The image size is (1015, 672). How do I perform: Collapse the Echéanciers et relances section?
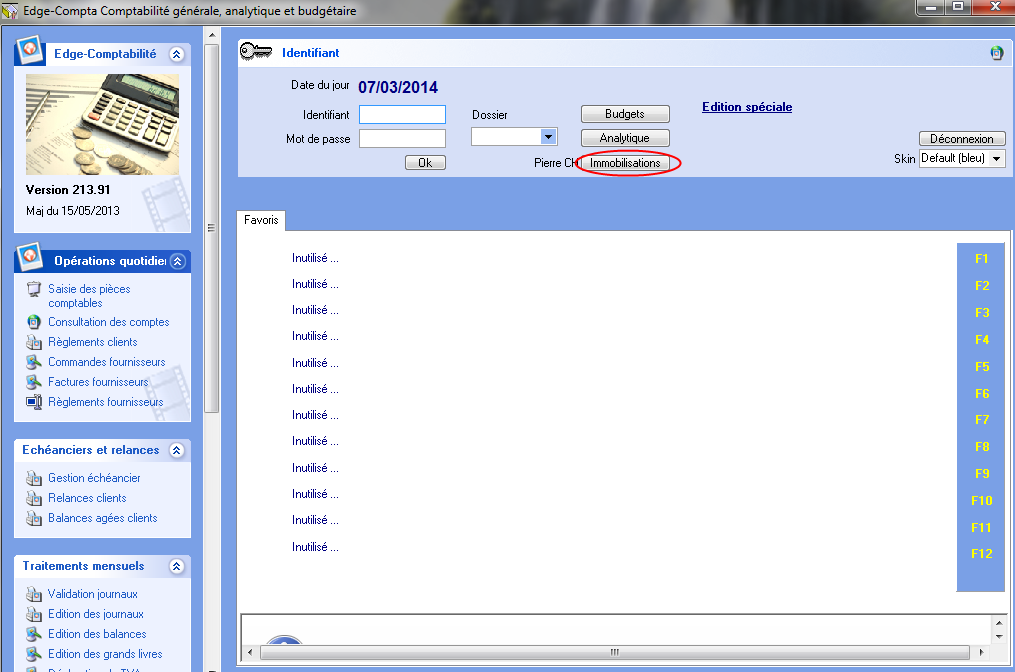[177, 451]
